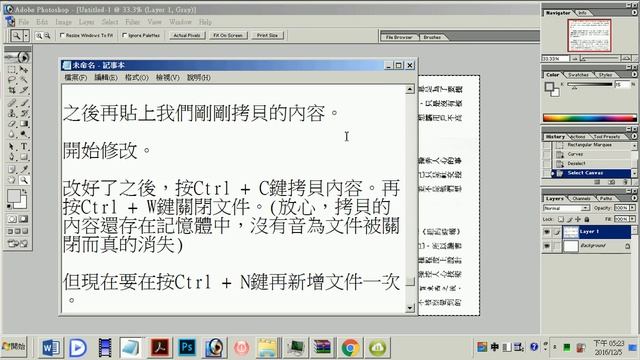The width and height of the screenshot is (640, 360).
Task: Jump to ImageReady button in toolbox
Action: click(18, 244)
